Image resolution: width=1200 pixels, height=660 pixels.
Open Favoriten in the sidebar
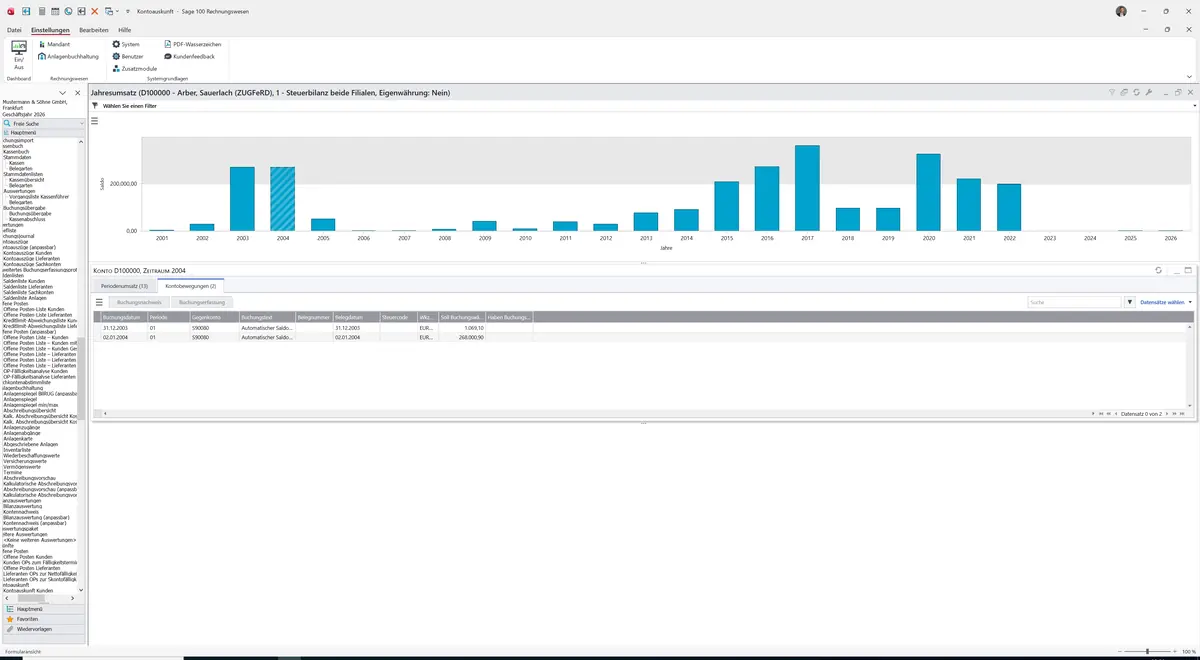click(44, 619)
